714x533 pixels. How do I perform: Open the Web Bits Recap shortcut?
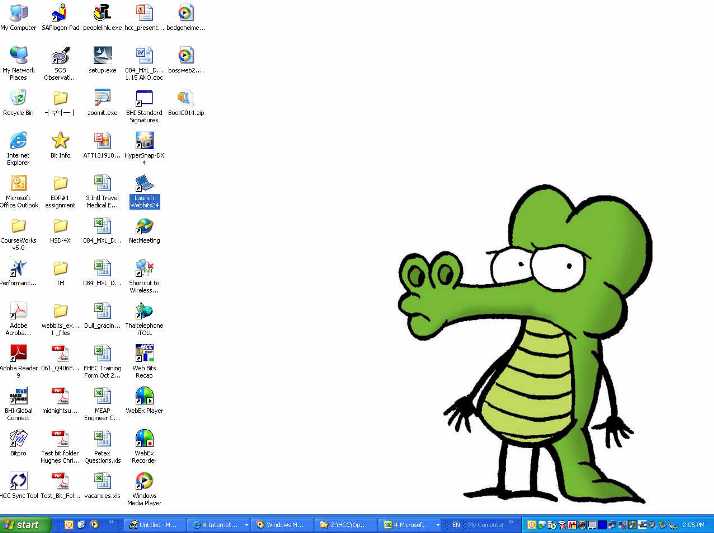pos(144,361)
